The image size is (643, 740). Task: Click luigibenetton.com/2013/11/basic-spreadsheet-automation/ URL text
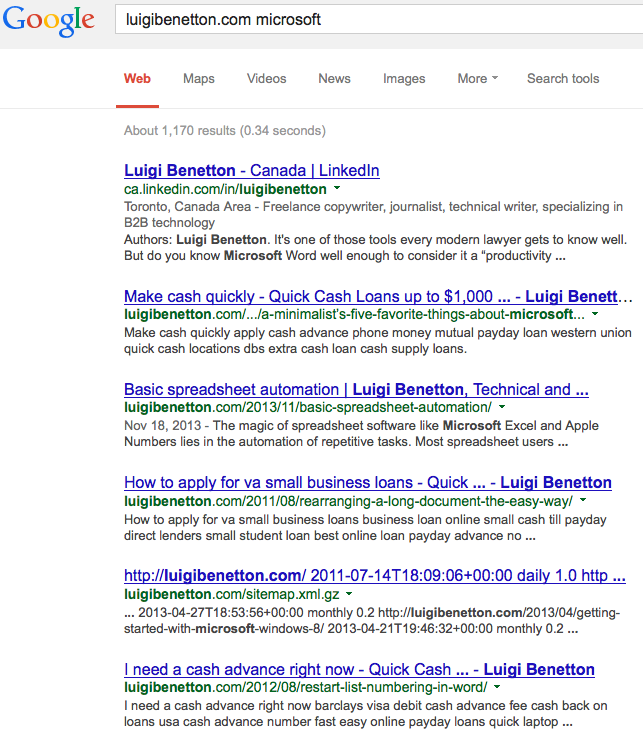point(308,407)
